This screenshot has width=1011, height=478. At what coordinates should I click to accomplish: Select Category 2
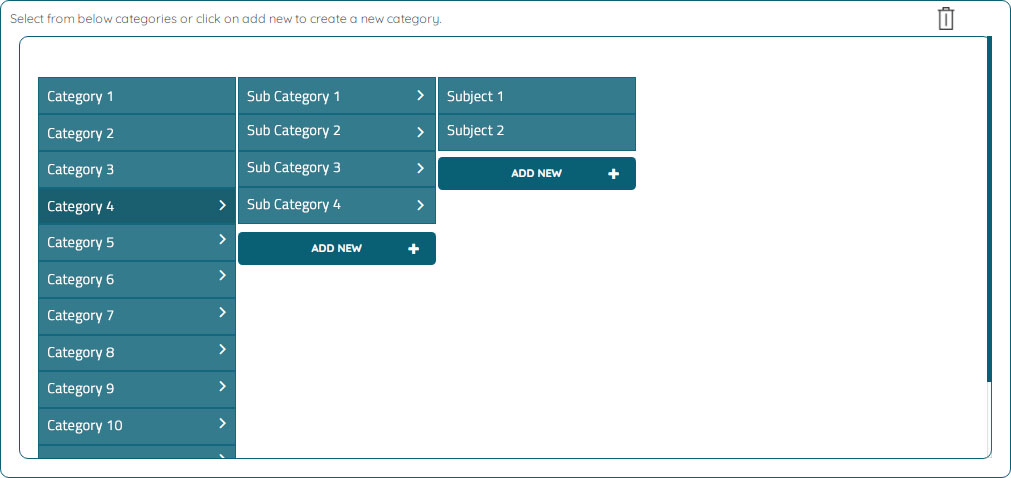click(137, 133)
